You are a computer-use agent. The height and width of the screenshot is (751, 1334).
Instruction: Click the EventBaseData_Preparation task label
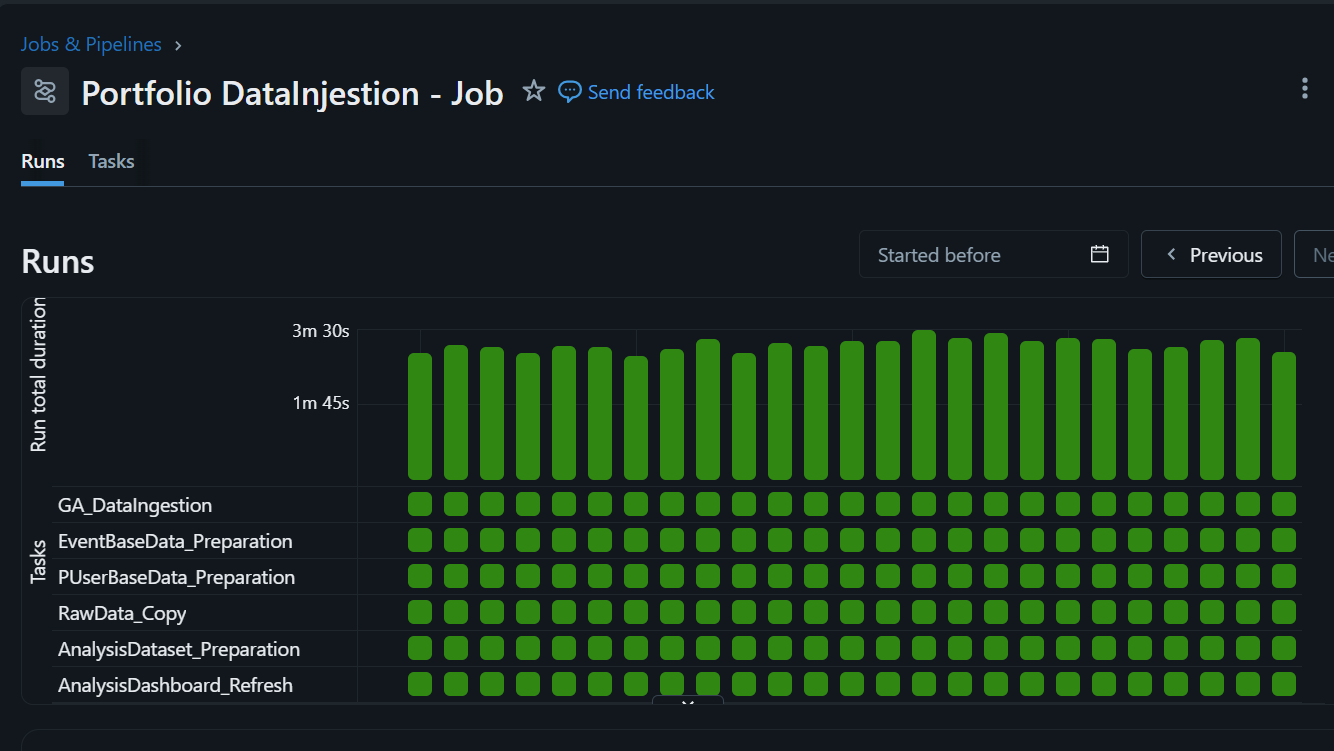(x=175, y=541)
